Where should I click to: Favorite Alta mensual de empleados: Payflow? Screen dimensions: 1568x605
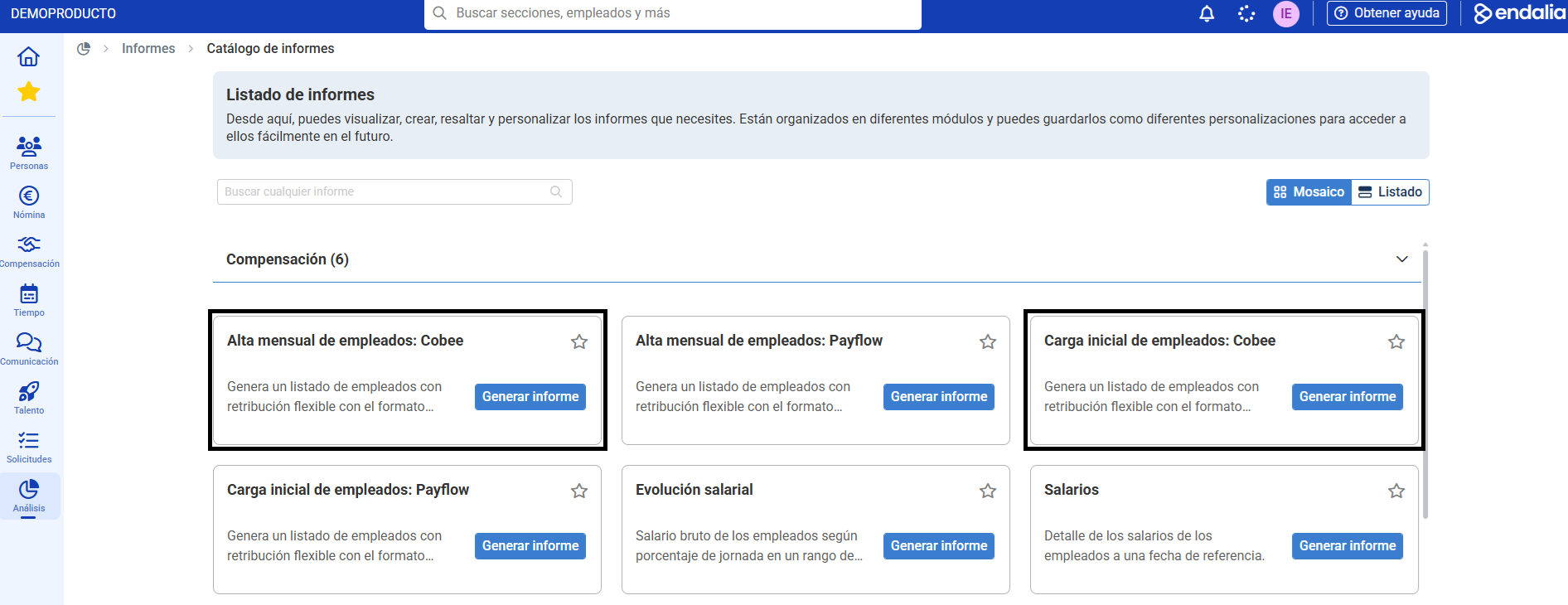[x=988, y=341]
